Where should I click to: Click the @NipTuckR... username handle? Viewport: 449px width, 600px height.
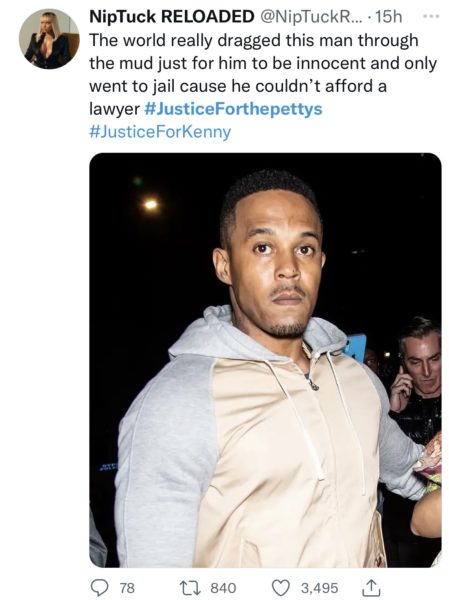pos(312,16)
